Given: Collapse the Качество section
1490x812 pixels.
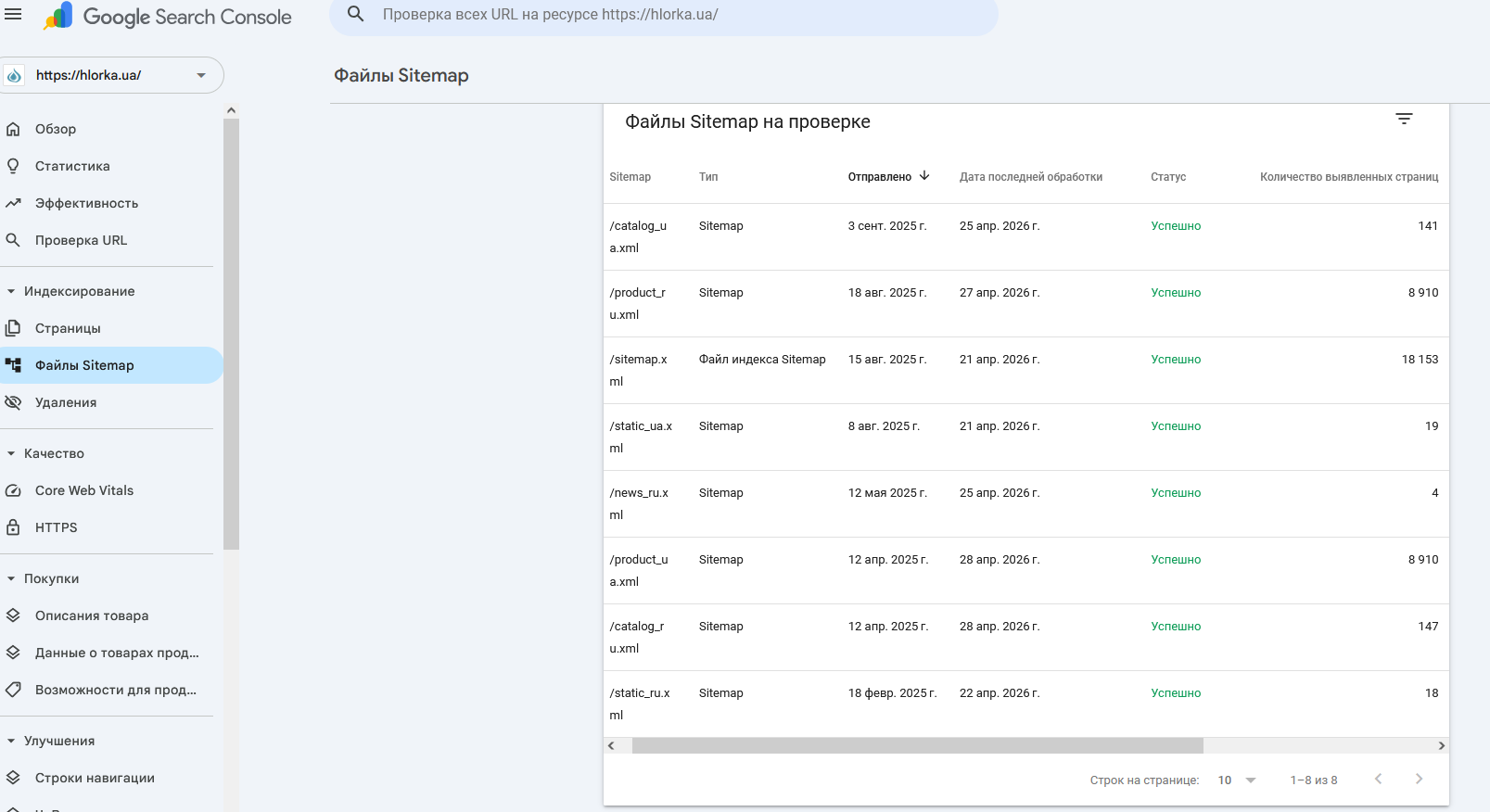Looking at the screenshot, I should pyautogui.click(x=11, y=453).
